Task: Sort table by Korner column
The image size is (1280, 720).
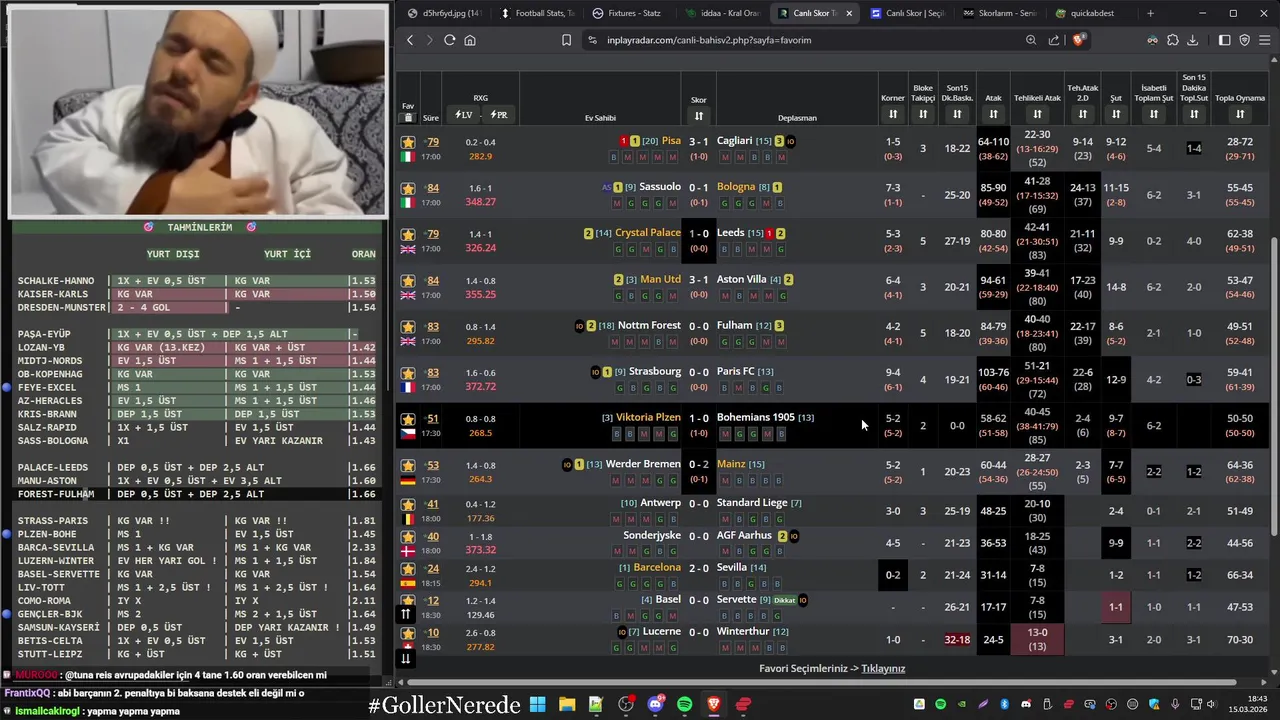Action: [x=893, y=114]
